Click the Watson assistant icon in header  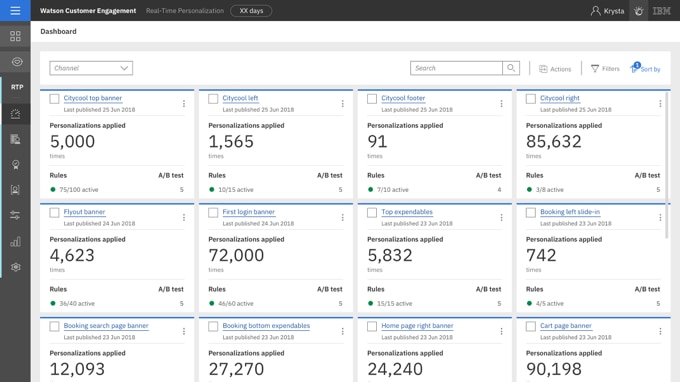[x=638, y=11]
